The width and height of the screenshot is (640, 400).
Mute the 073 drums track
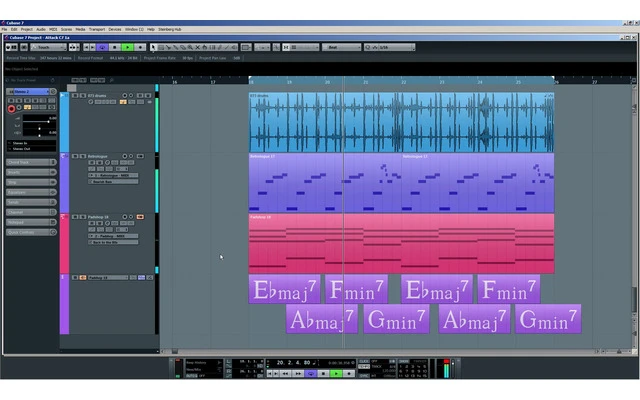pyautogui.click(x=75, y=96)
